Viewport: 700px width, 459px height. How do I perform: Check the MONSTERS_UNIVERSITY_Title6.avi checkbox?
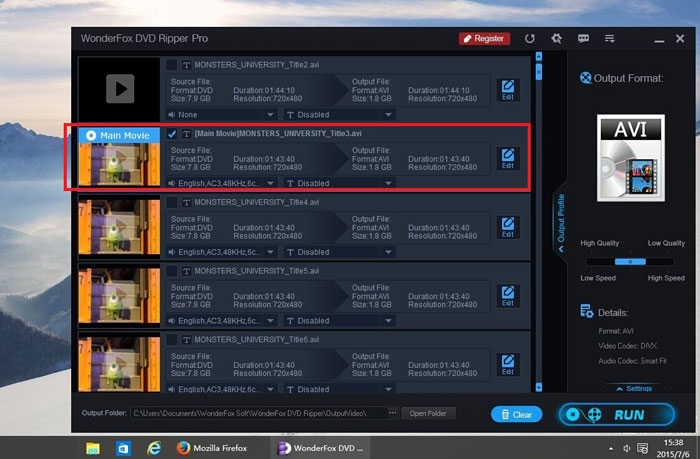(171, 340)
